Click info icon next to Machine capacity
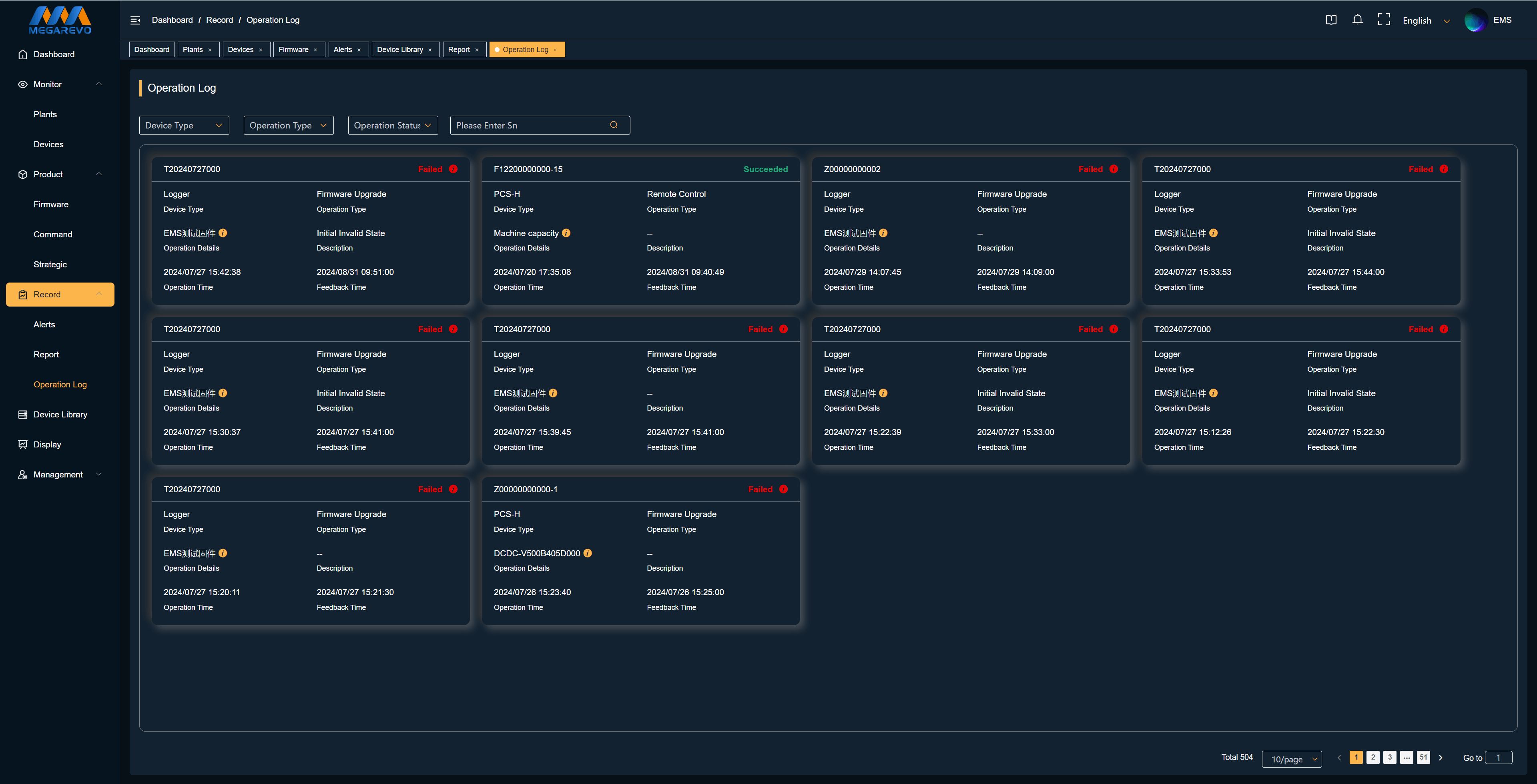This screenshot has height=784, width=1537. pyautogui.click(x=566, y=233)
